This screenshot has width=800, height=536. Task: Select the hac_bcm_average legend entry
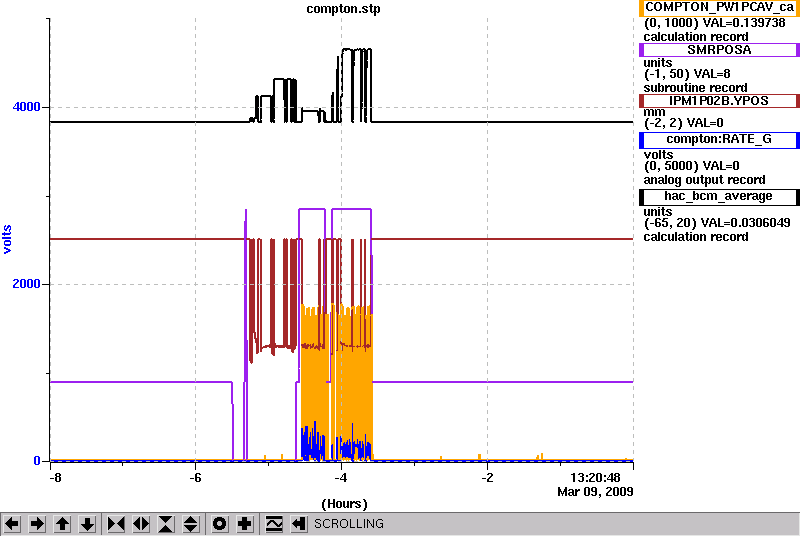click(719, 197)
